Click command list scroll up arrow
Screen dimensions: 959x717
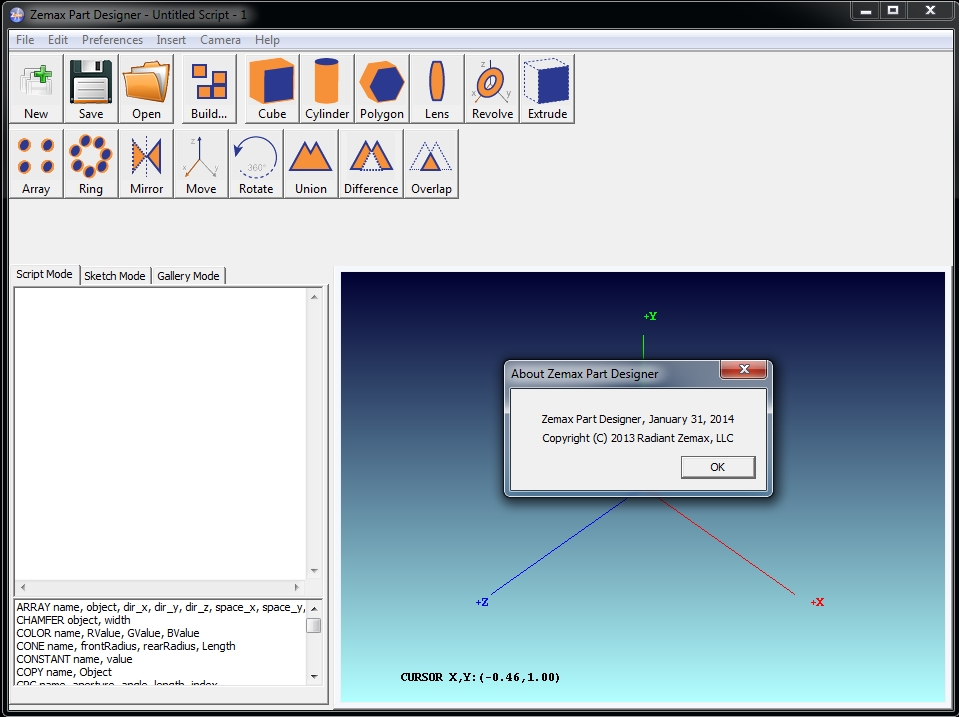tap(314, 608)
